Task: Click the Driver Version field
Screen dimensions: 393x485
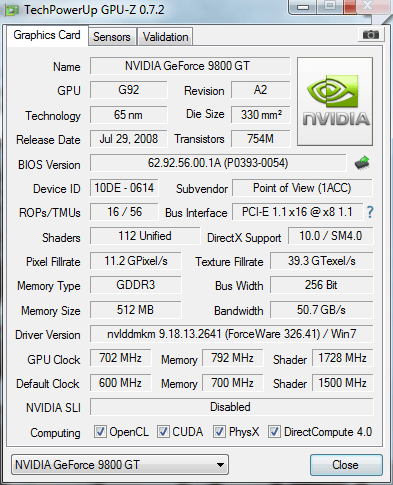Action: pyautogui.click(x=232, y=334)
